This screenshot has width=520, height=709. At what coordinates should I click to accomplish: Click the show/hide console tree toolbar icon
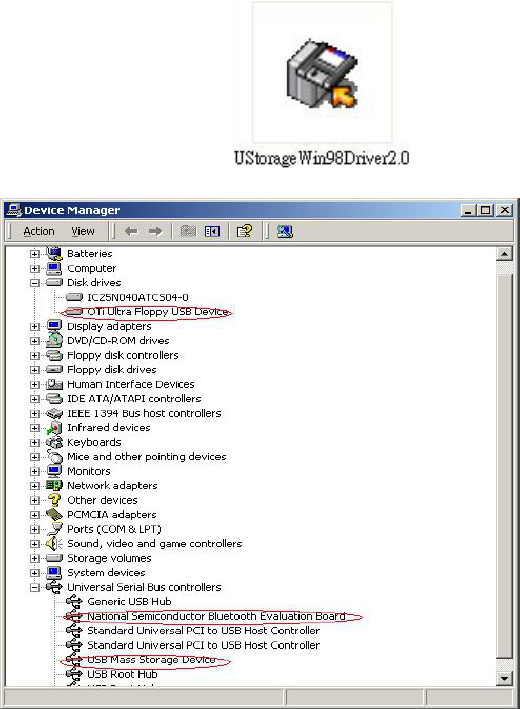click(212, 232)
